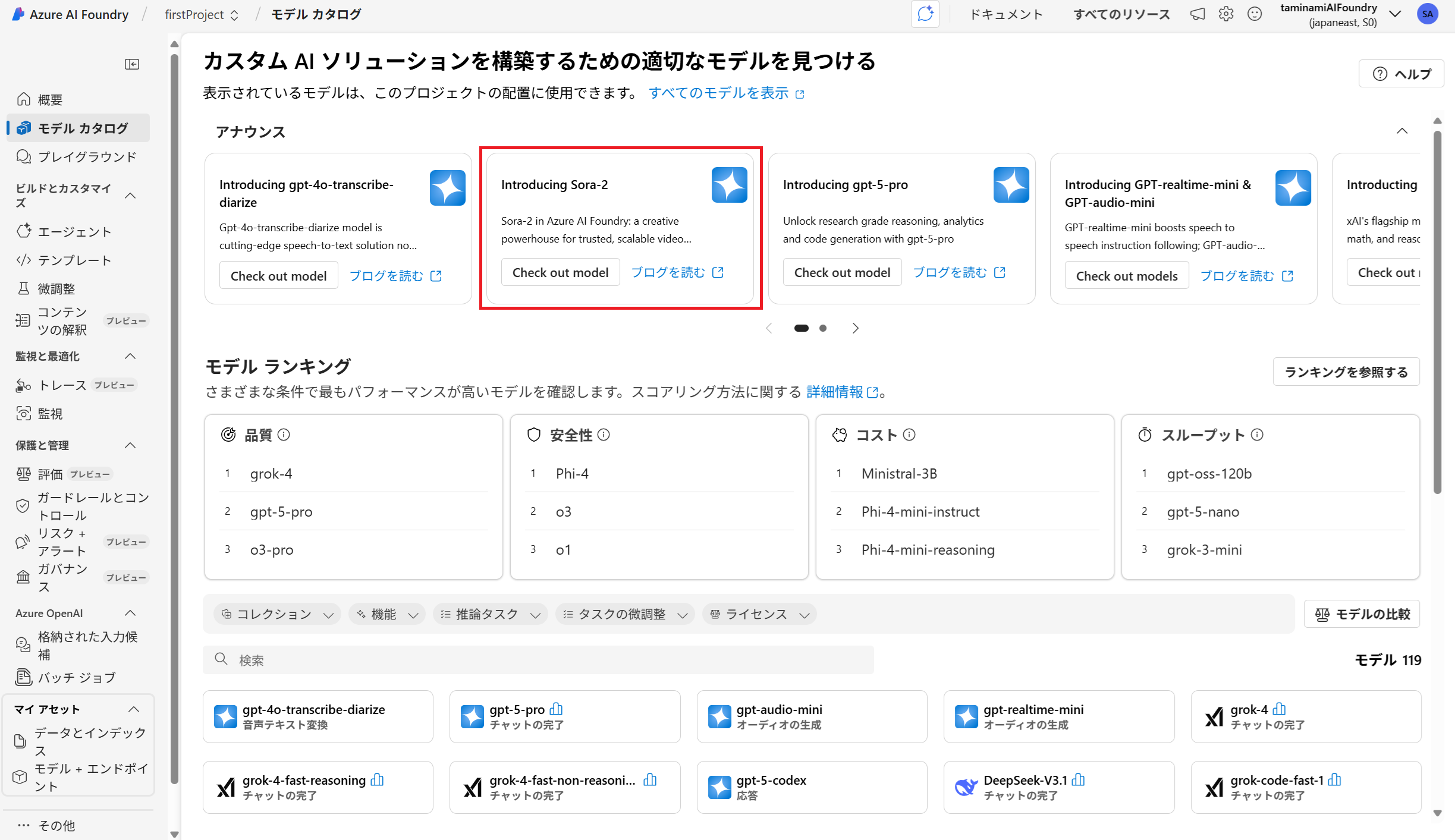1455x840 pixels.
Task: Open プレイグラウンド in the sidebar
Action: click(87, 157)
